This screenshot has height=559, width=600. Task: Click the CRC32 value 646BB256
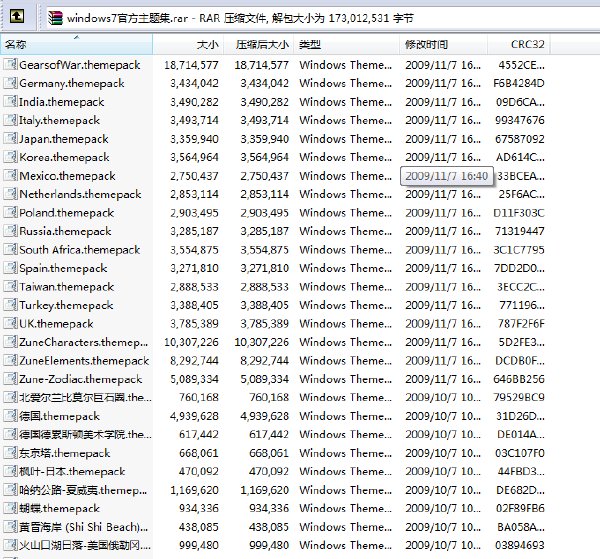[x=519, y=379]
